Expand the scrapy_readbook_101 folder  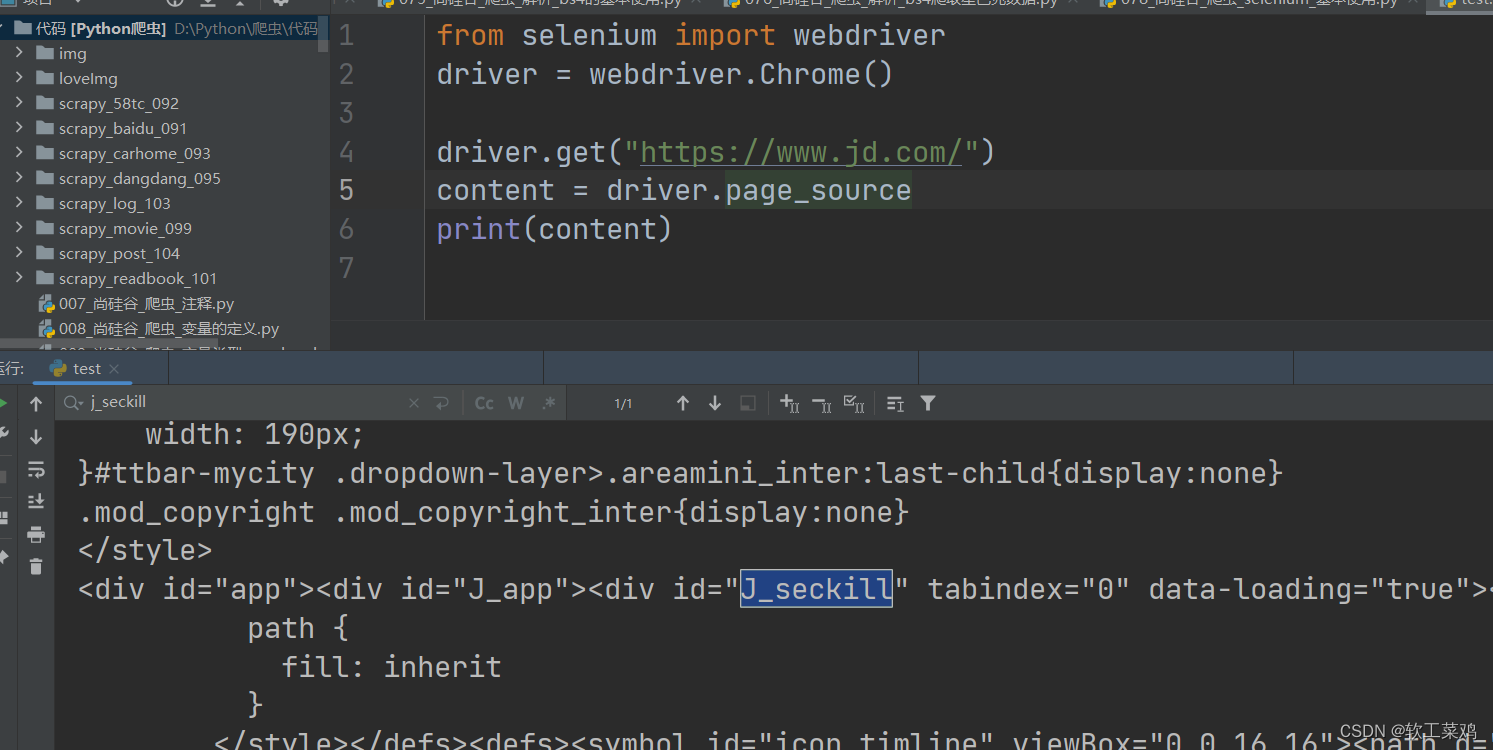point(19,278)
